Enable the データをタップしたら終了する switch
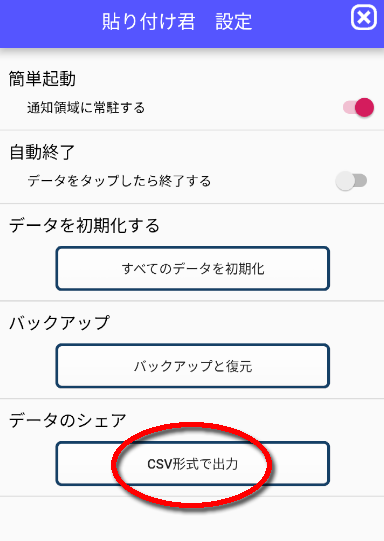 (x=351, y=181)
